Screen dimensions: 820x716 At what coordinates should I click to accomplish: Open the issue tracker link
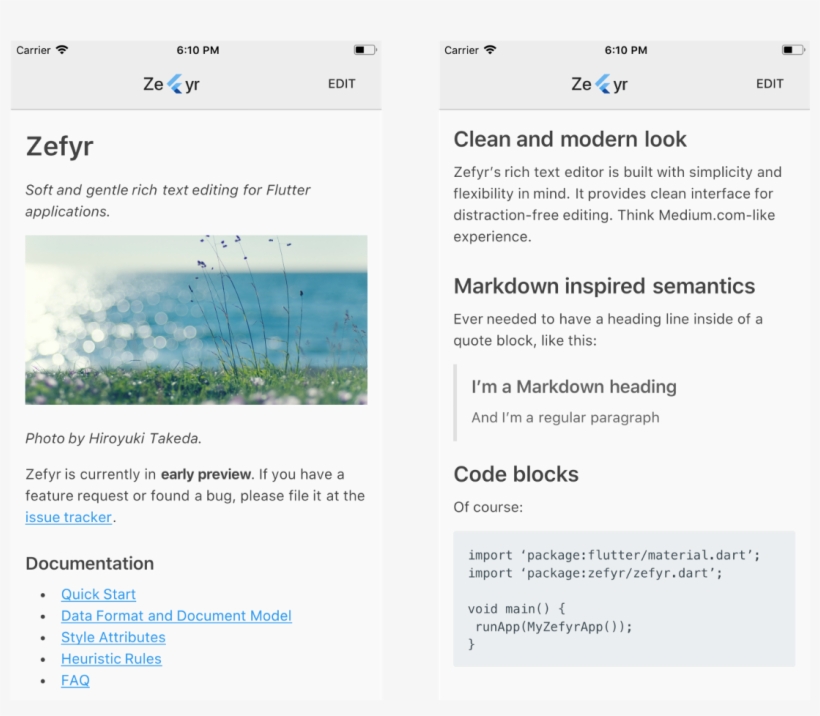pyautogui.click(x=69, y=517)
